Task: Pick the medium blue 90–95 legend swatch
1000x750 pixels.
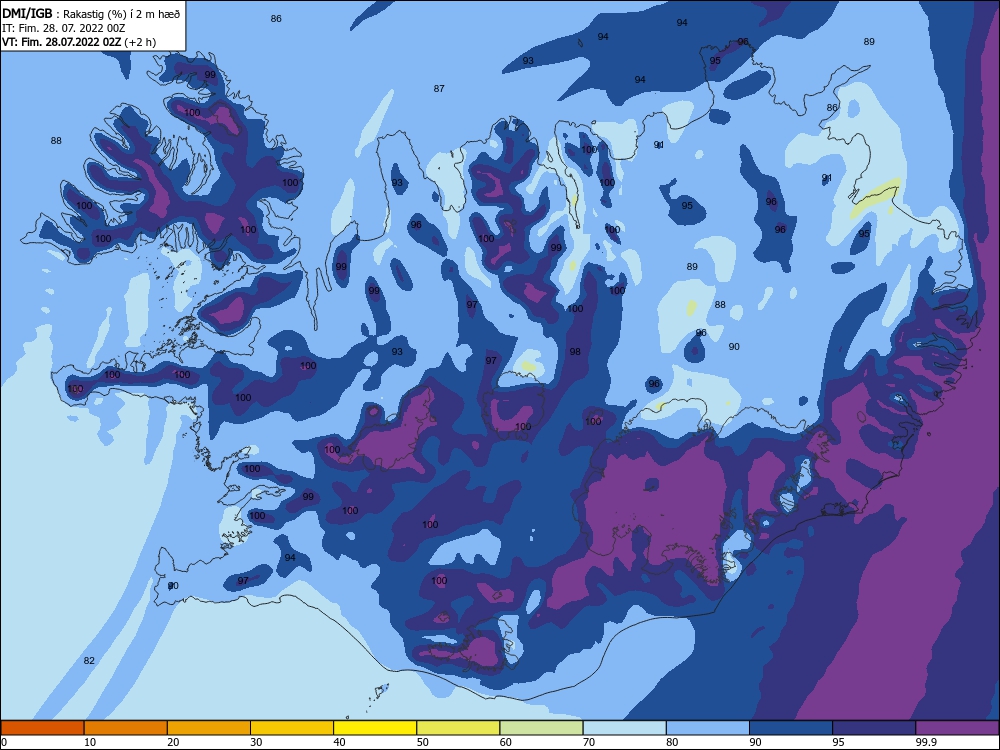Action: pyautogui.click(x=791, y=728)
